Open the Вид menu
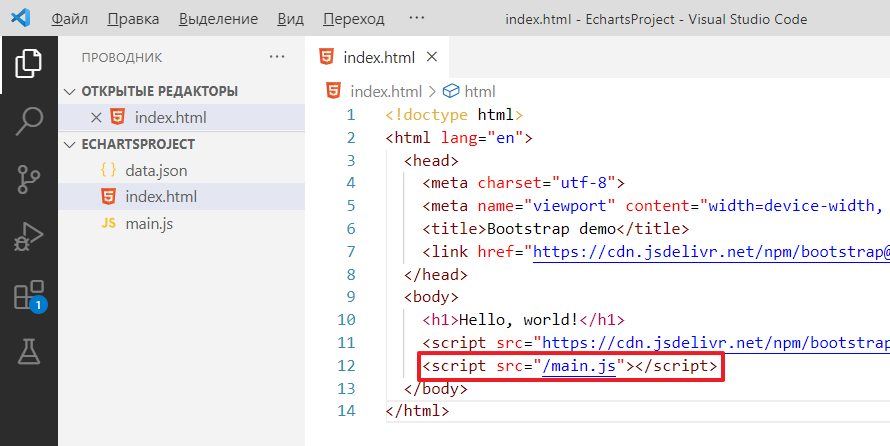The image size is (890, 446). (291, 19)
